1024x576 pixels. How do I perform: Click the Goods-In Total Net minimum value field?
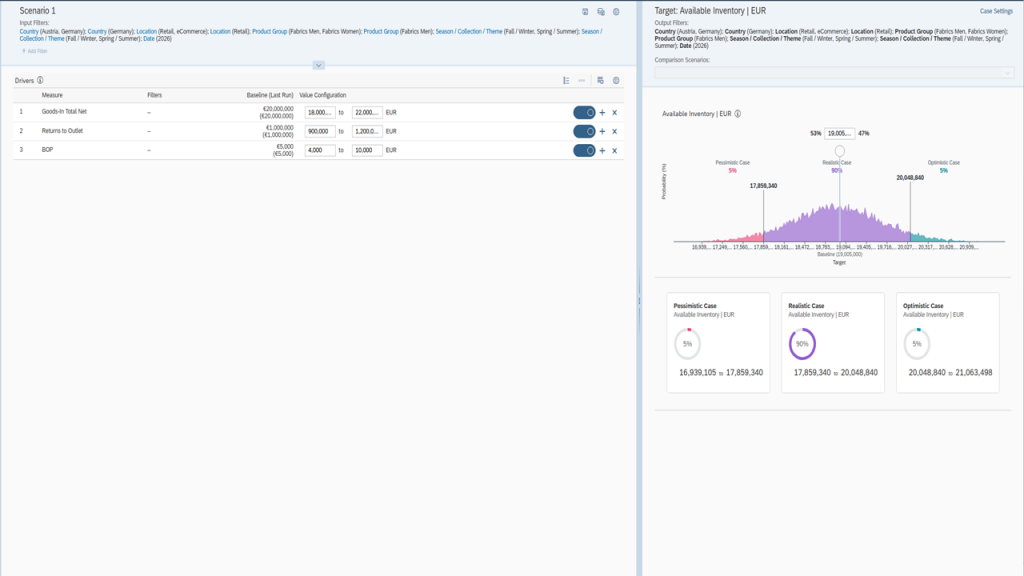coord(319,113)
